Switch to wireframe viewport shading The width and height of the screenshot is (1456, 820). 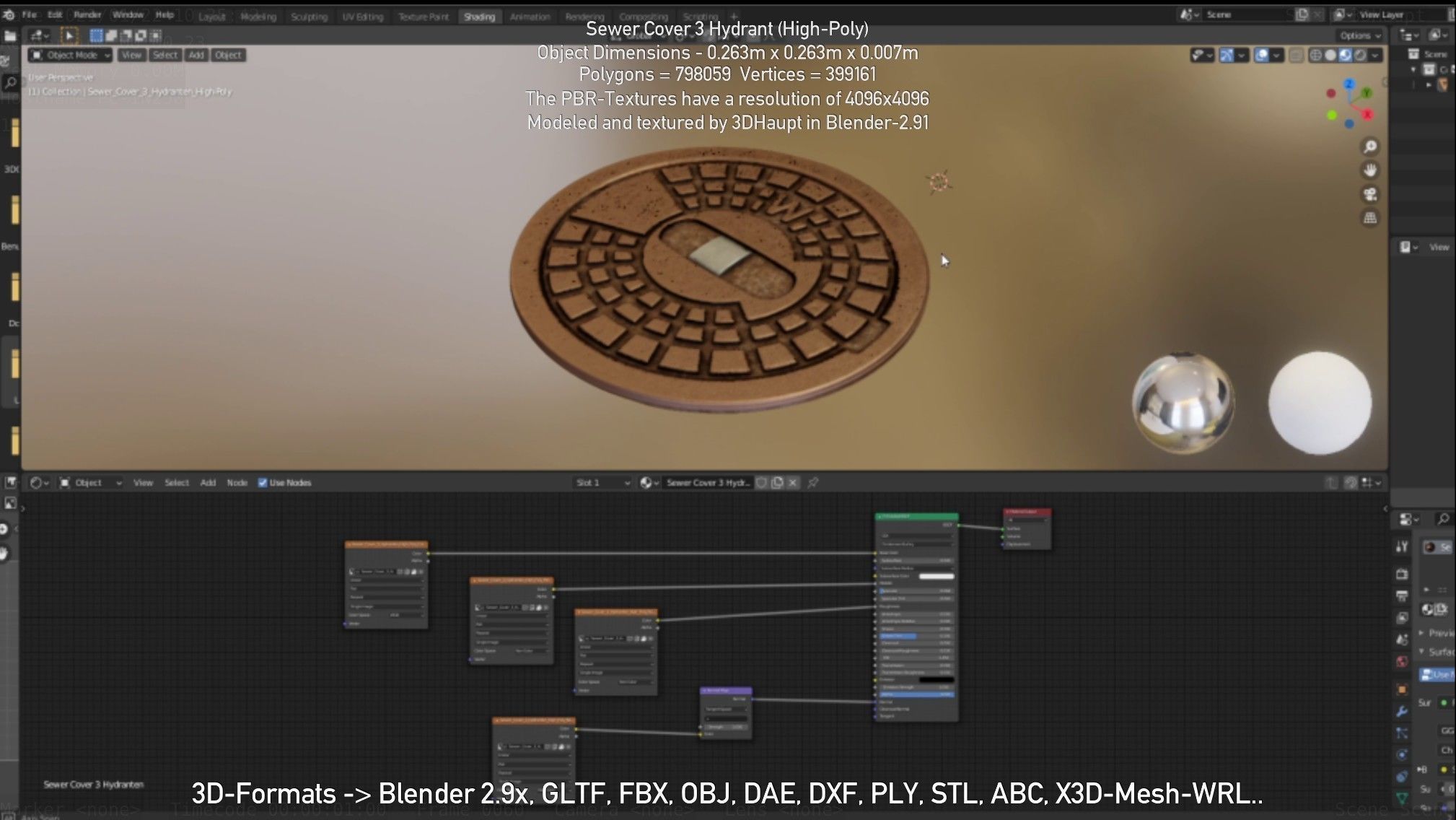(1315, 55)
